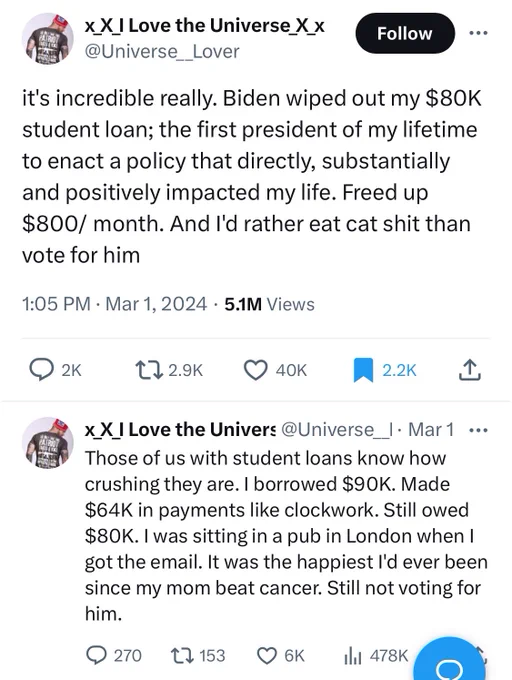Image resolution: width=512 pixels, height=680 pixels.
Task: Like the reply tweet via its heart icon
Action: coord(267,655)
